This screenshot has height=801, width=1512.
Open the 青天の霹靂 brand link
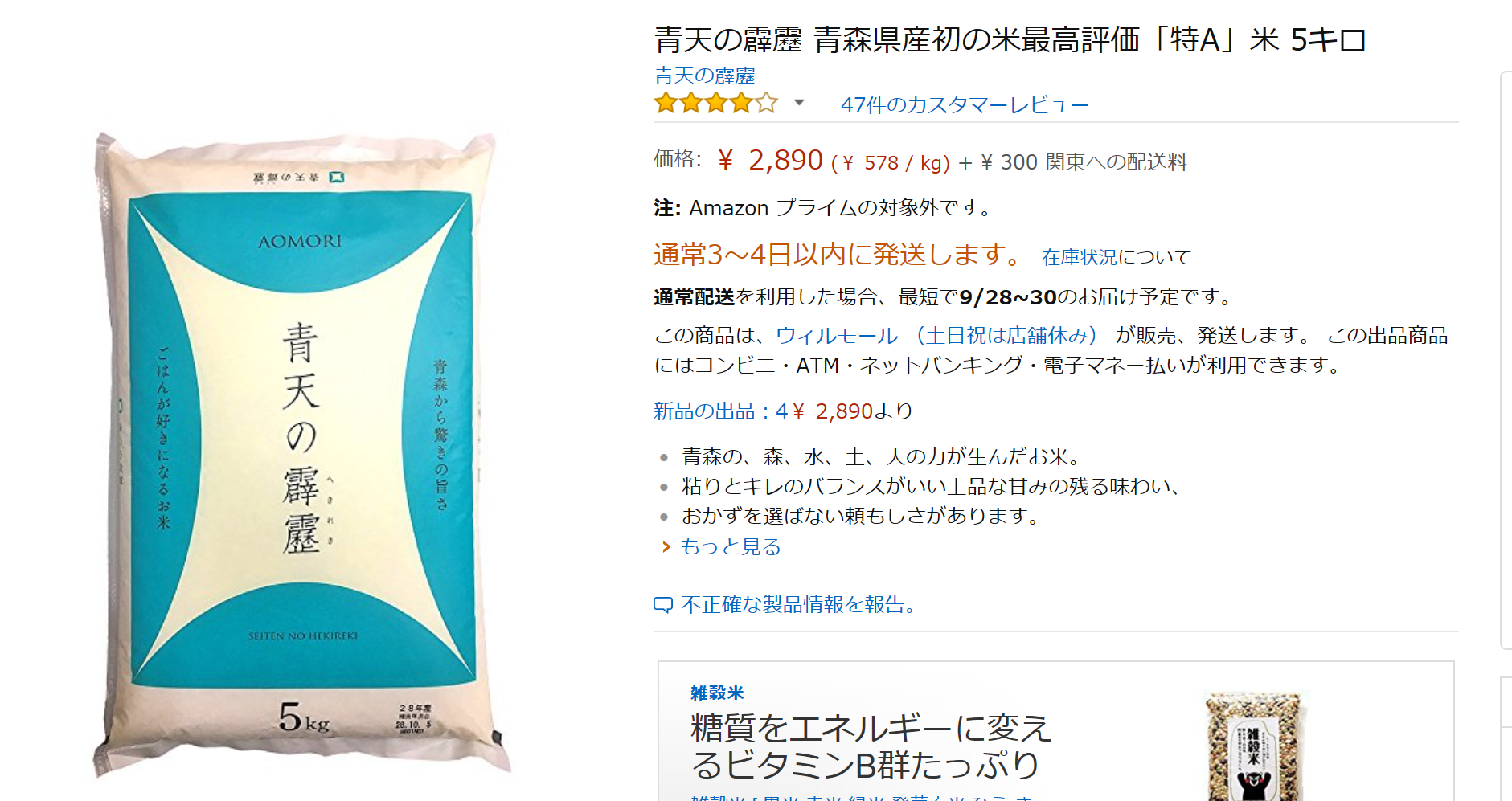[704, 76]
